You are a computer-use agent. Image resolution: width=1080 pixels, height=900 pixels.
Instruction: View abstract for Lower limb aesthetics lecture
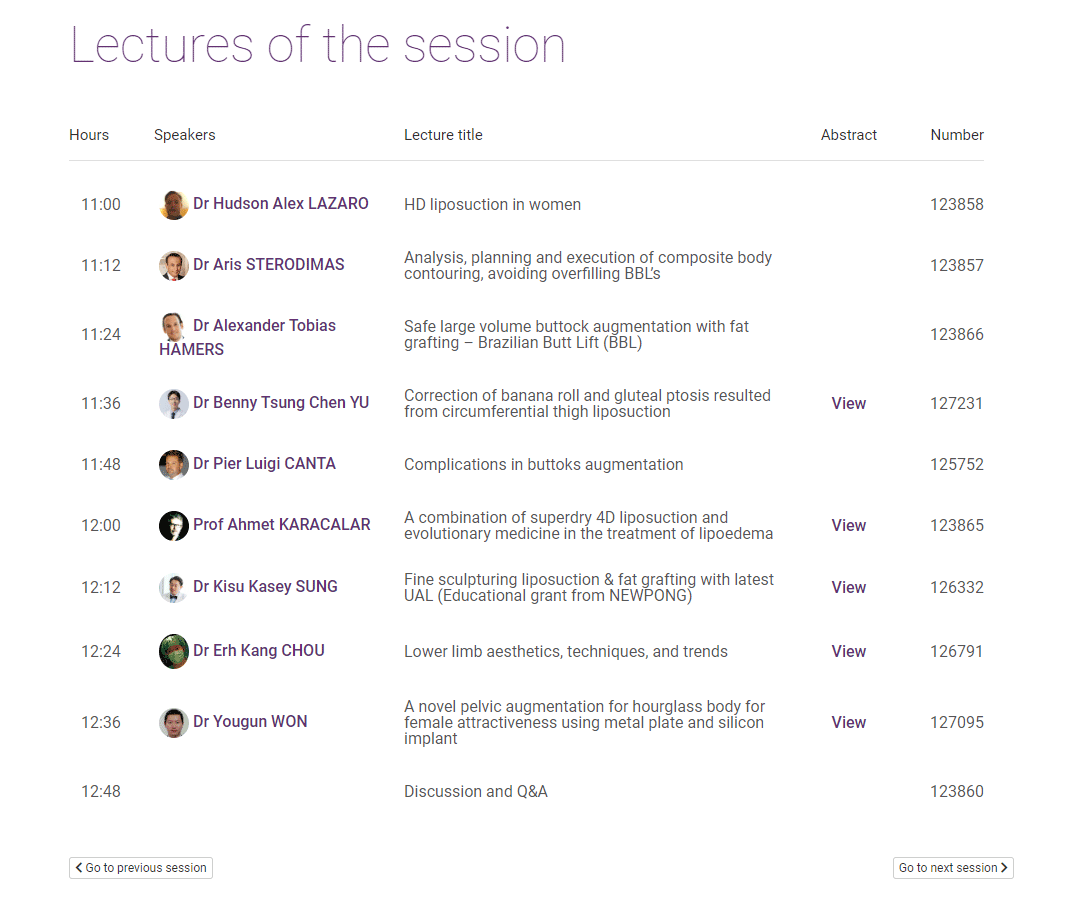[x=849, y=651]
